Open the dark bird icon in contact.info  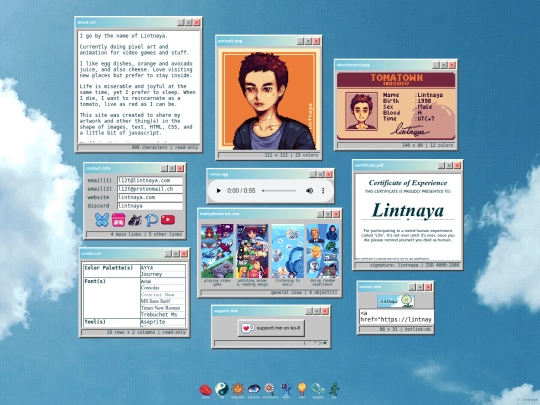135,220
